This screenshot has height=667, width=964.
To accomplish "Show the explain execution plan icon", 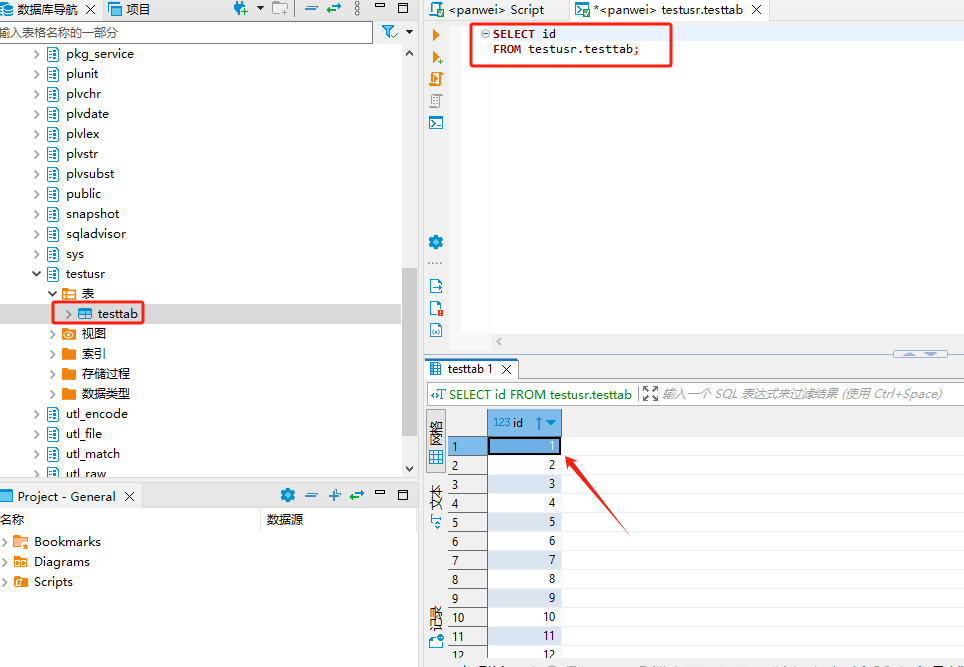I will [x=436, y=101].
